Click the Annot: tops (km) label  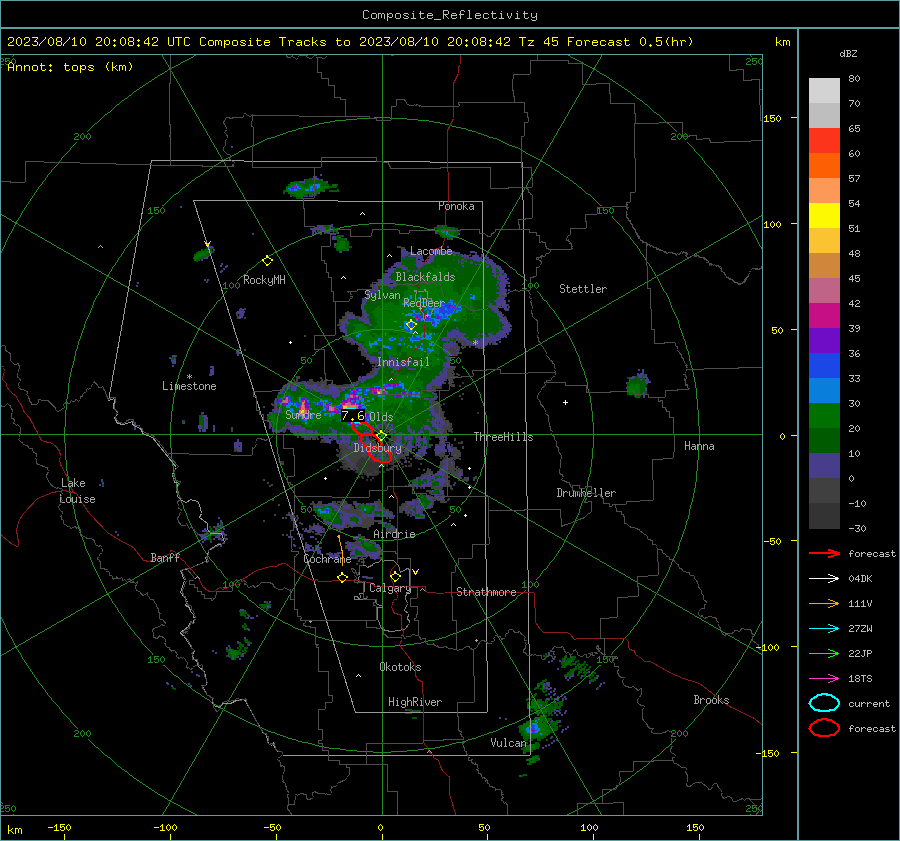pyautogui.click(x=70, y=67)
